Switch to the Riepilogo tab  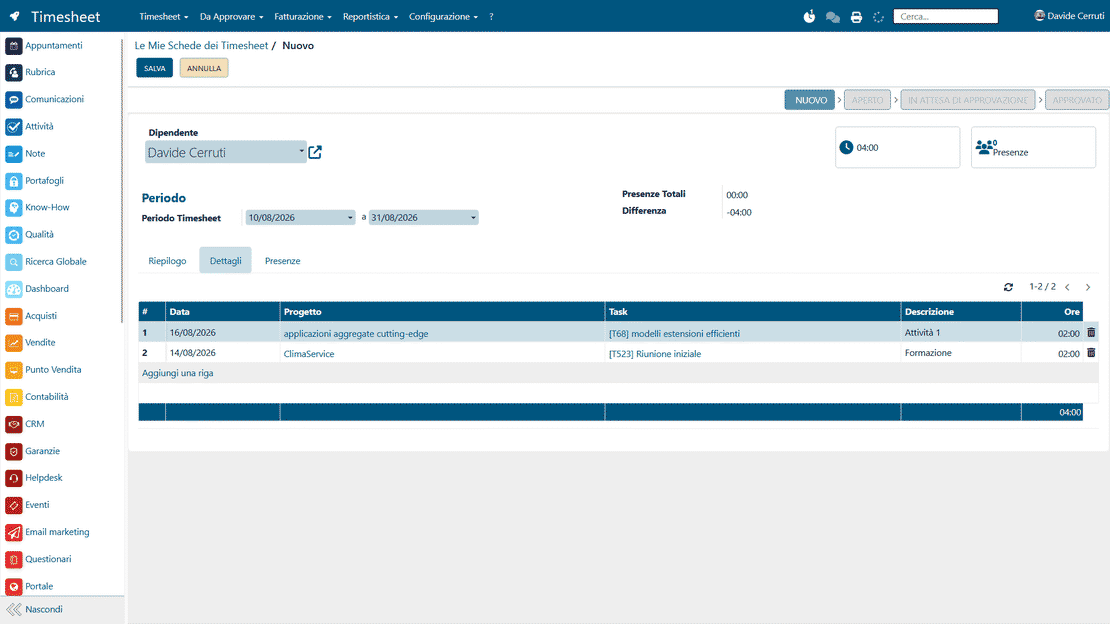[167, 261]
